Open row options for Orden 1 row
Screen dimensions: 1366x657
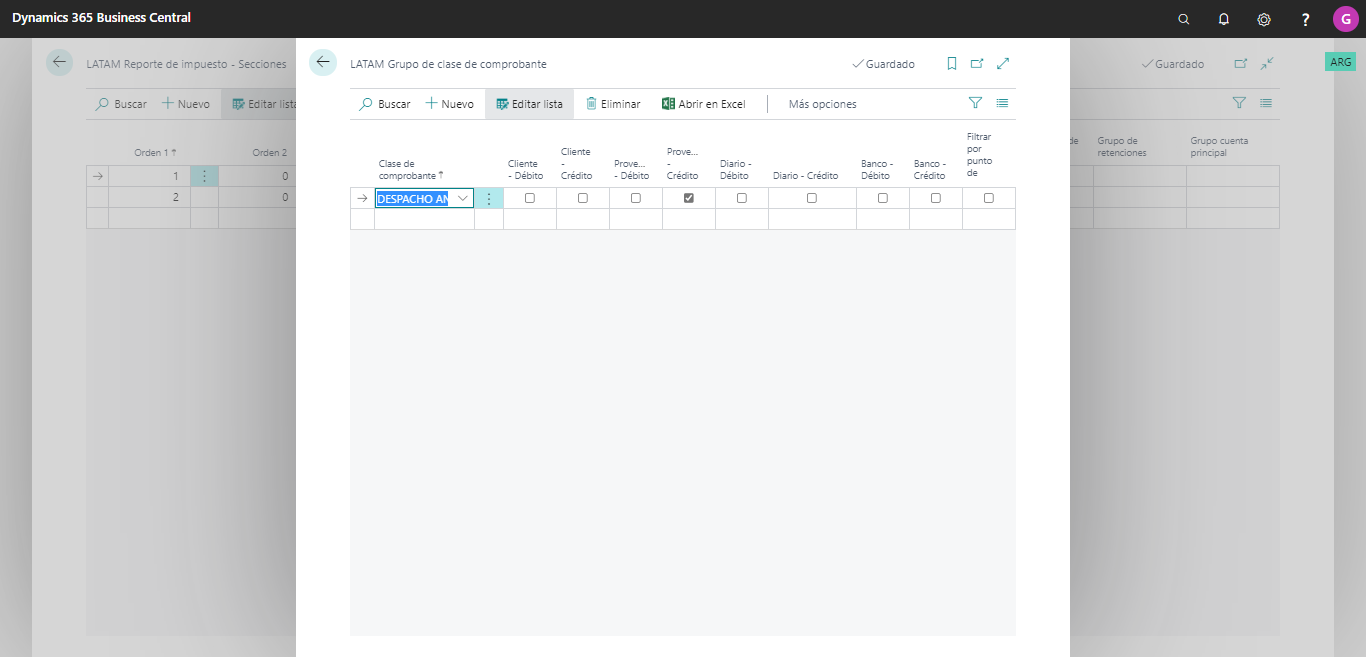[204, 176]
